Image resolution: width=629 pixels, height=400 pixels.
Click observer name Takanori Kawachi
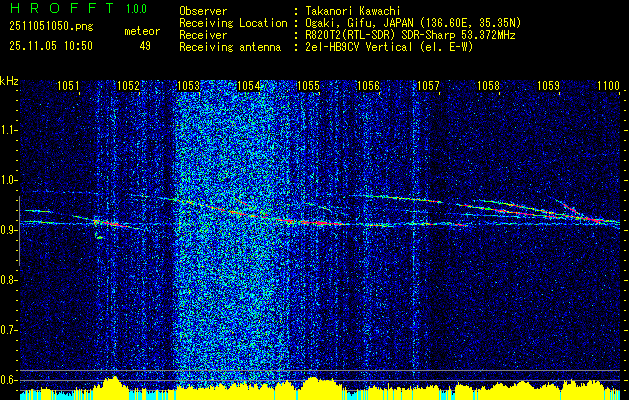tap(353, 11)
